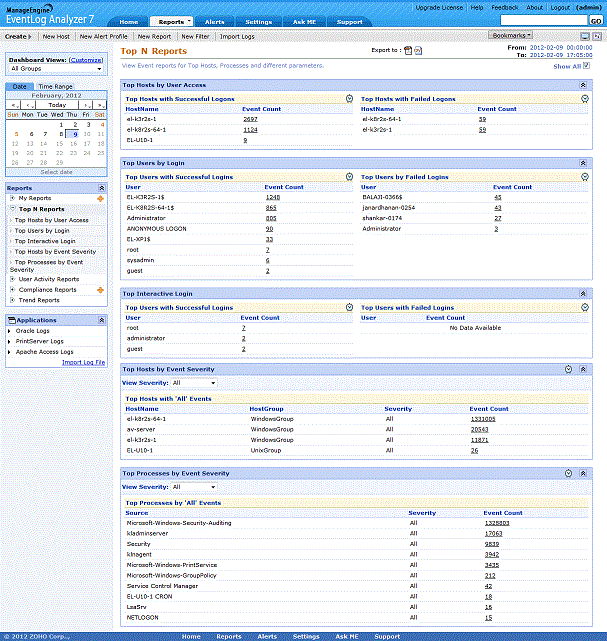Click the orange plus icon beside My Reports
The height and width of the screenshot is (641, 607).
[x=99, y=198]
